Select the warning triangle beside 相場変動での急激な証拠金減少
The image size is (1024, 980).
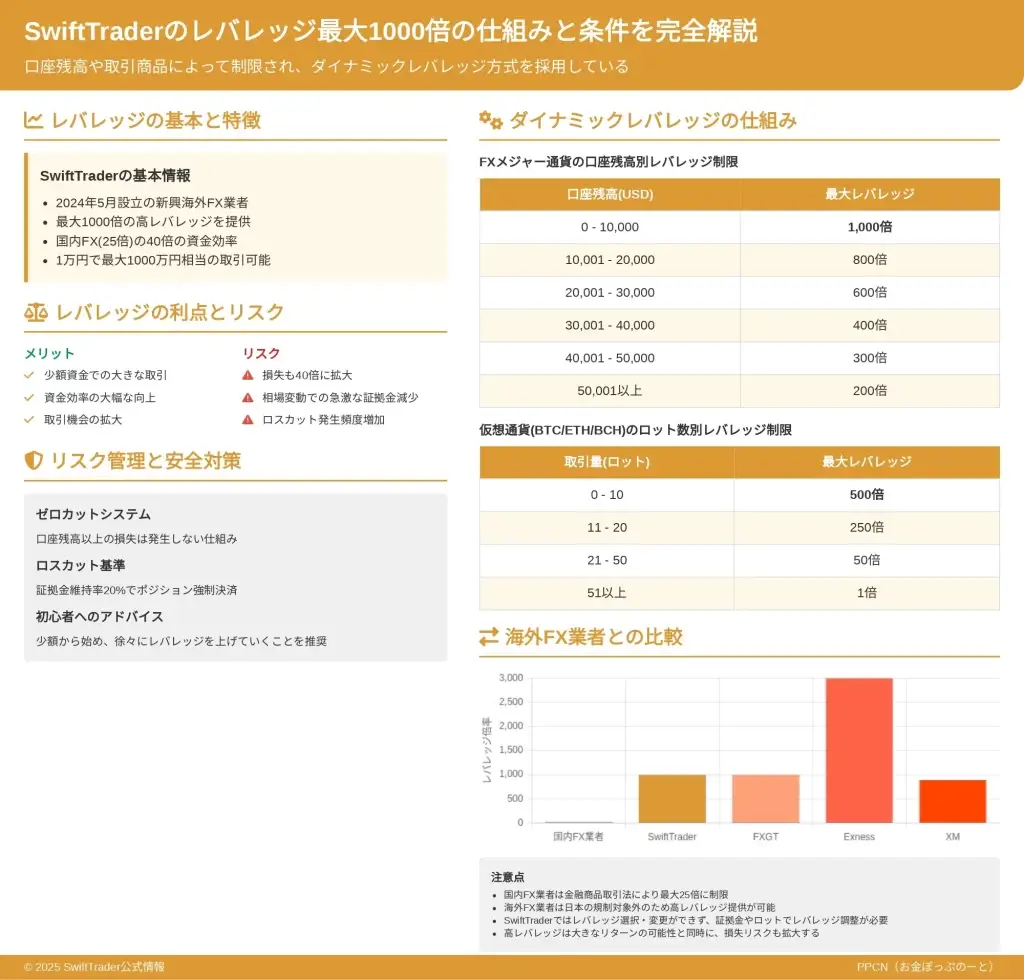(x=248, y=398)
